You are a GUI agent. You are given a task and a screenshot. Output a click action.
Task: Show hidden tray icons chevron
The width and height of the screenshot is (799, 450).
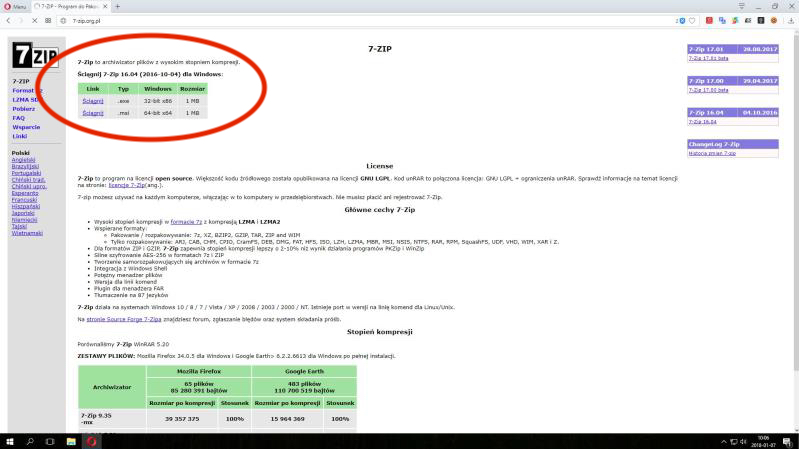click(x=724, y=442)
